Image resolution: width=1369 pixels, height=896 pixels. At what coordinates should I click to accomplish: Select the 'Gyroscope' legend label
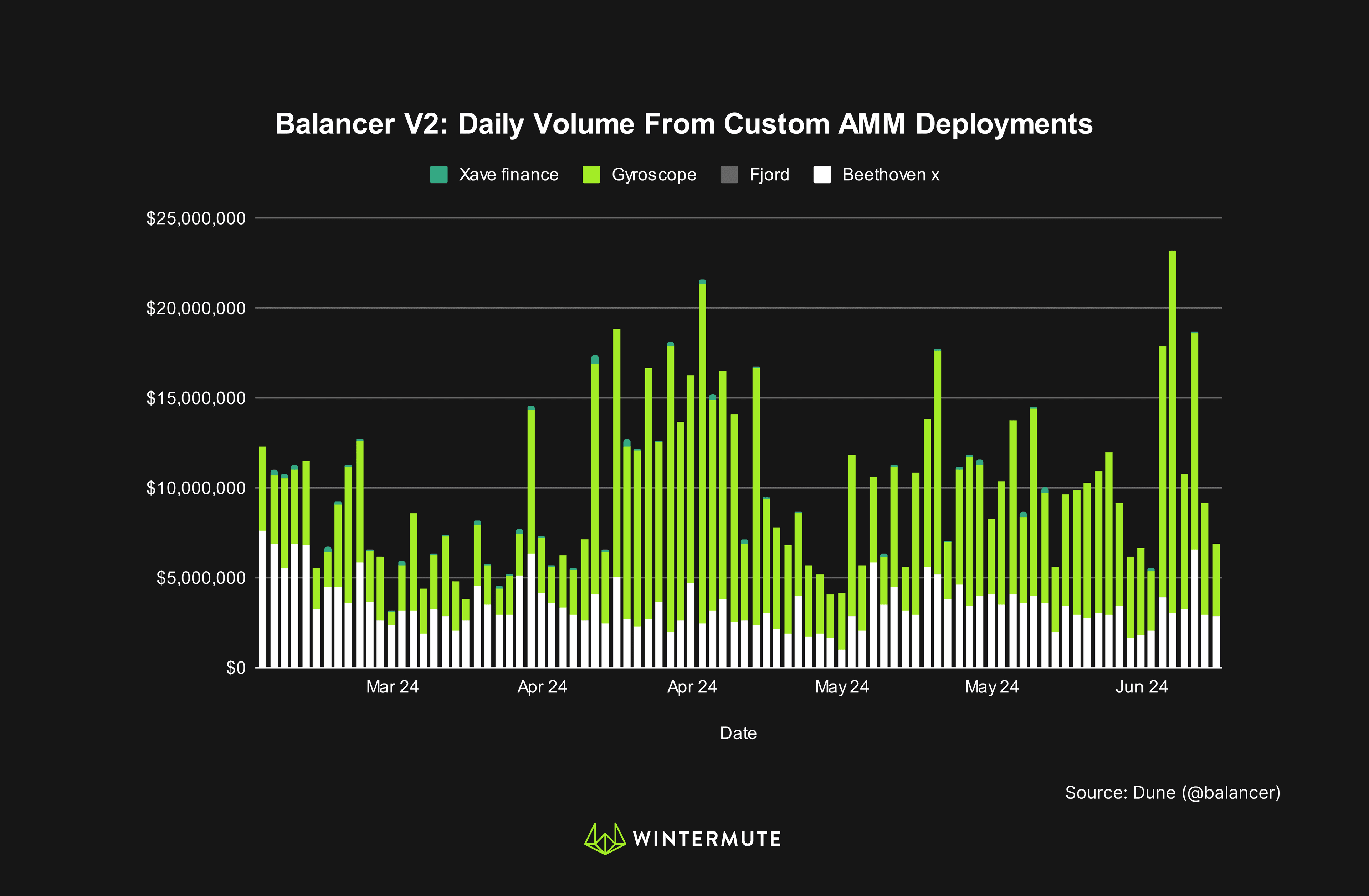(x=654, y=175)
